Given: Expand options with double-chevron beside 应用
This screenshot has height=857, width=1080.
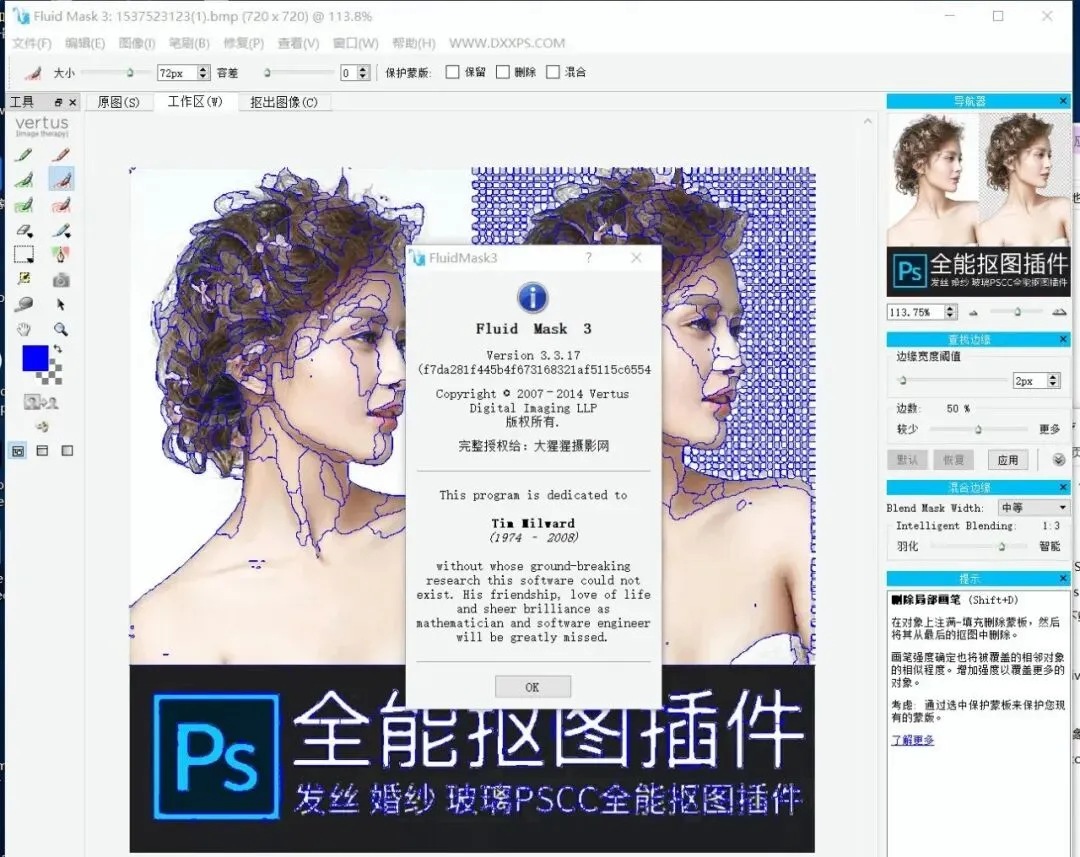Looking at the screenshot, I should point(1059,460).
